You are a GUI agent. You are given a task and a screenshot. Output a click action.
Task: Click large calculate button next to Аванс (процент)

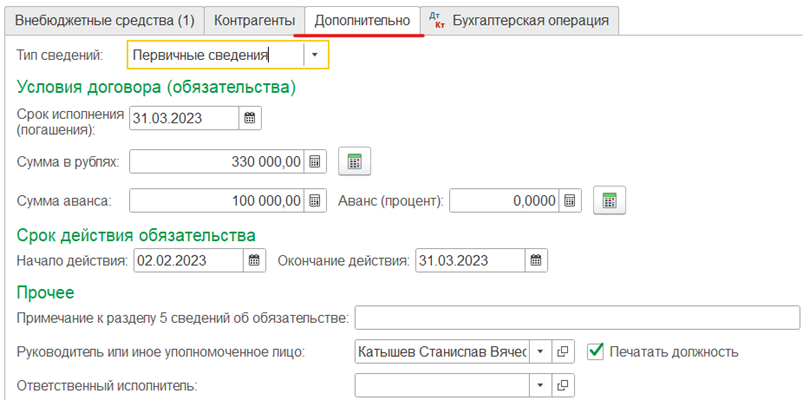tap(609, 200)
